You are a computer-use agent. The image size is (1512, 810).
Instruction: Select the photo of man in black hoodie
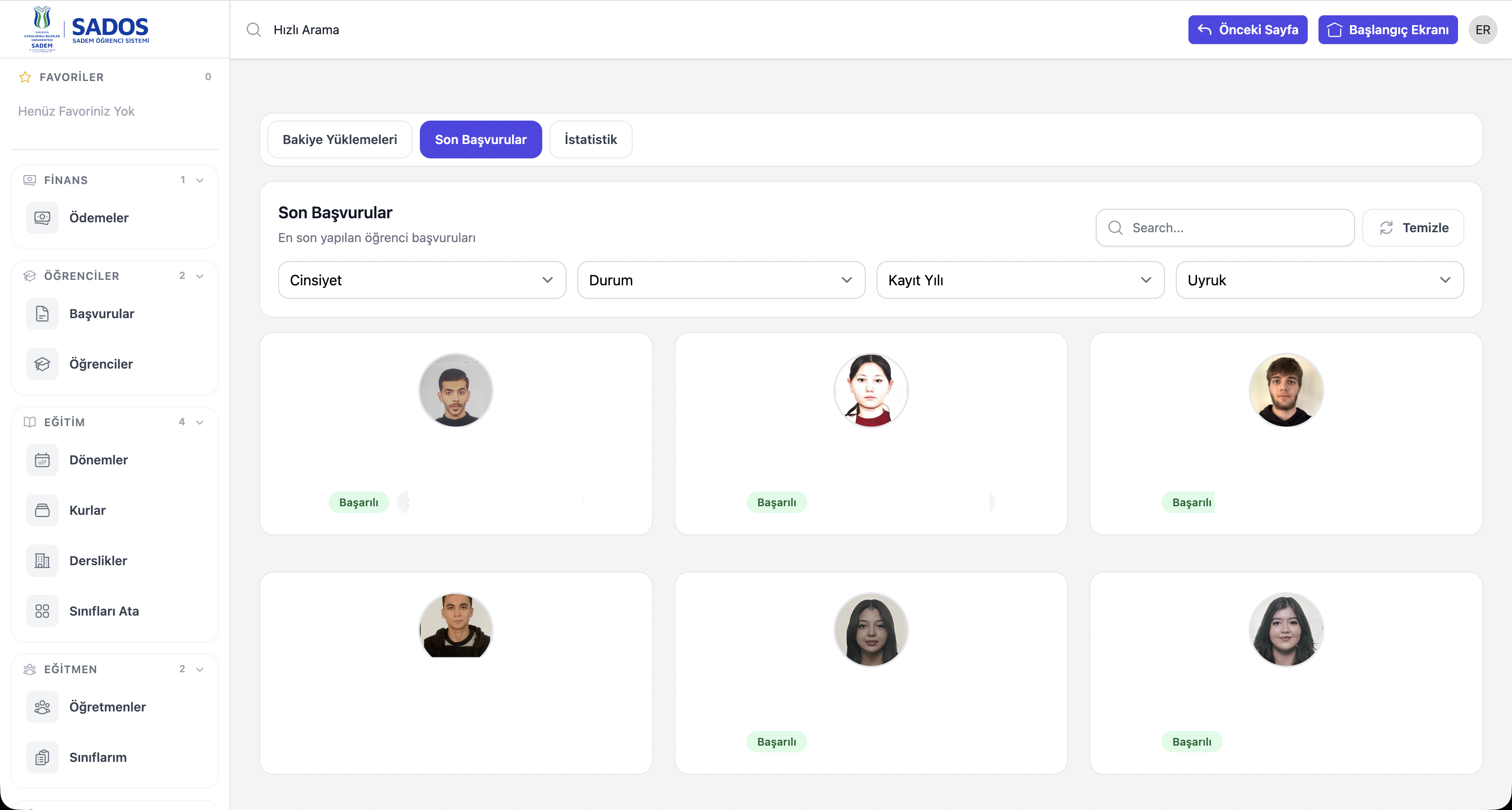pos(455,625)
